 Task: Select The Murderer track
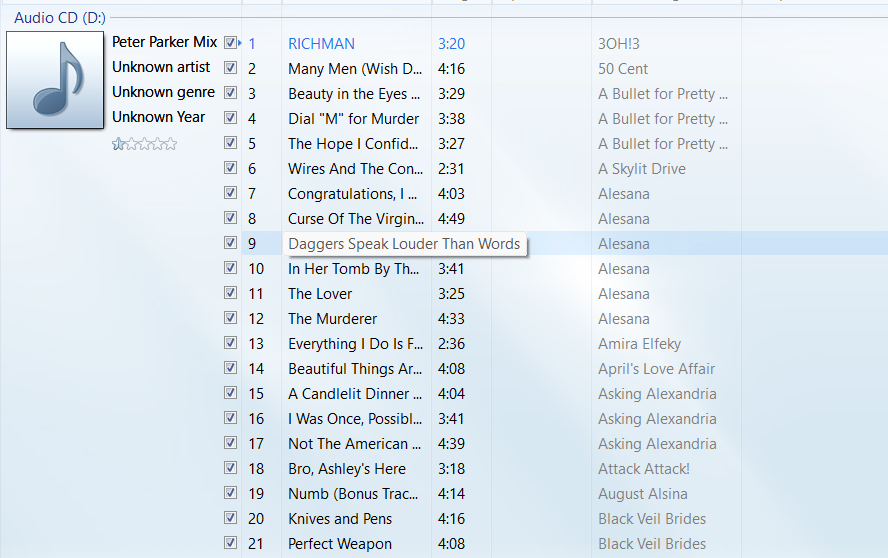pyautogui.click(x=332, y=318)
